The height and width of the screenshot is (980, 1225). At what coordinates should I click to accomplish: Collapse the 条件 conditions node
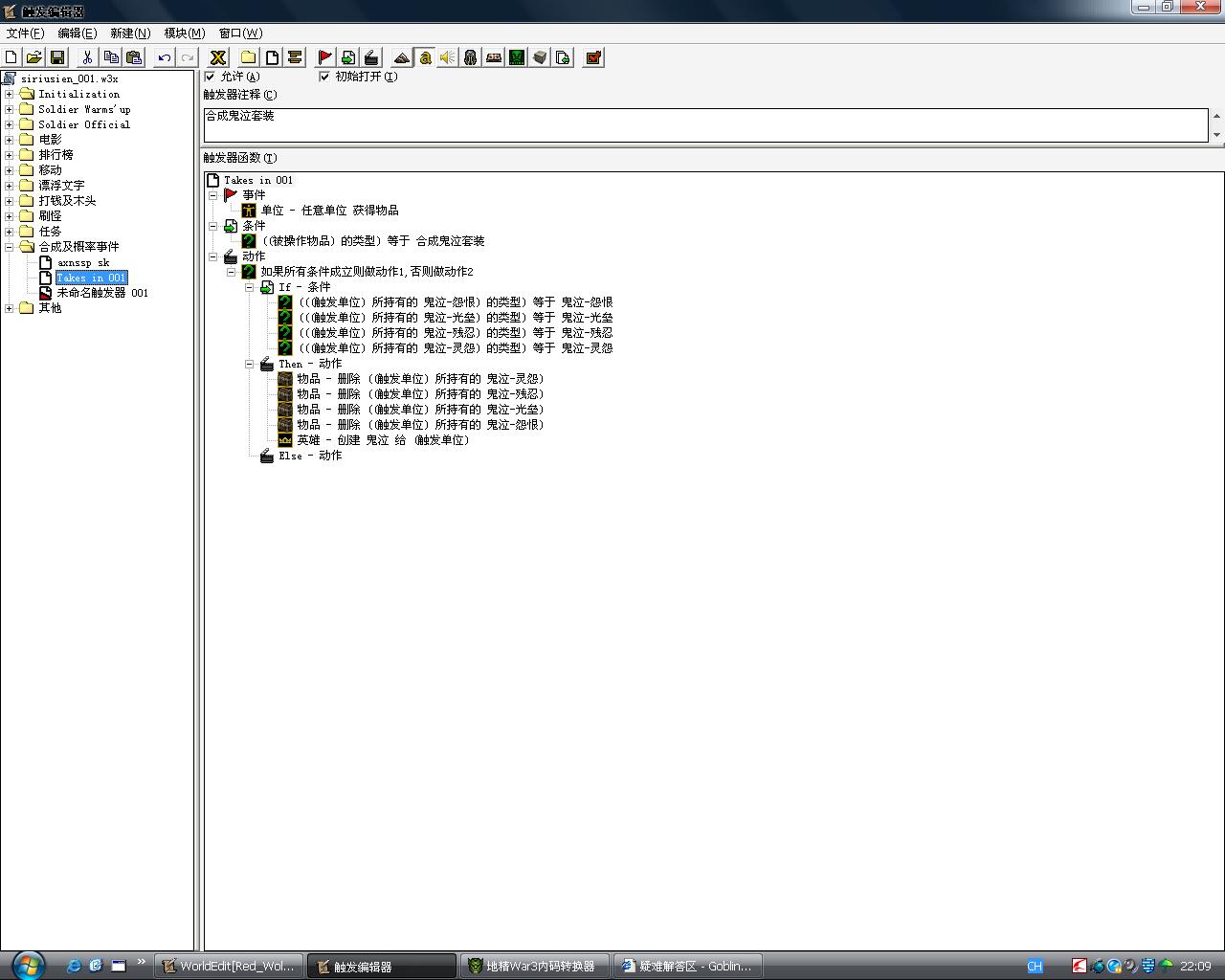213,226
